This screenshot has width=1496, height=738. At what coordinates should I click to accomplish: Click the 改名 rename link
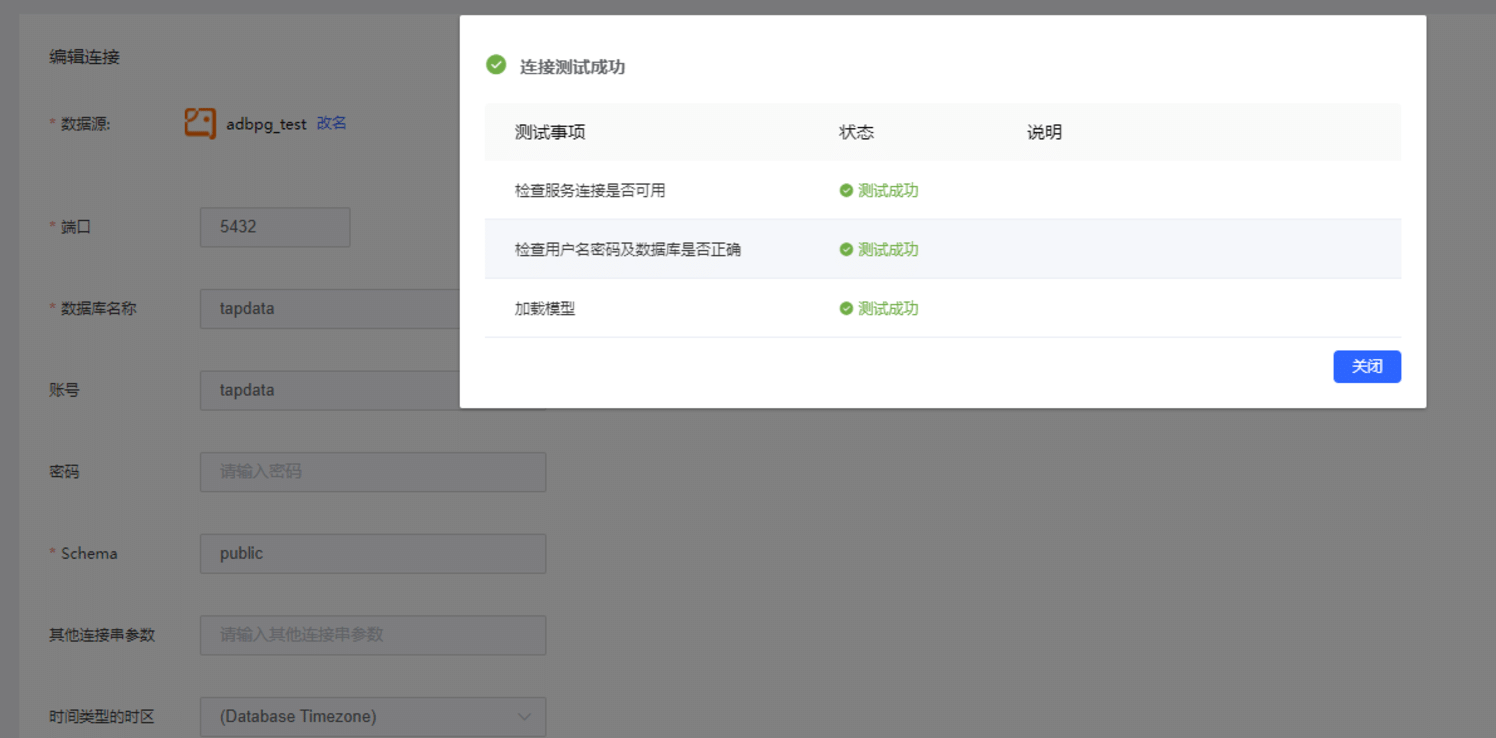click(331, 123)
